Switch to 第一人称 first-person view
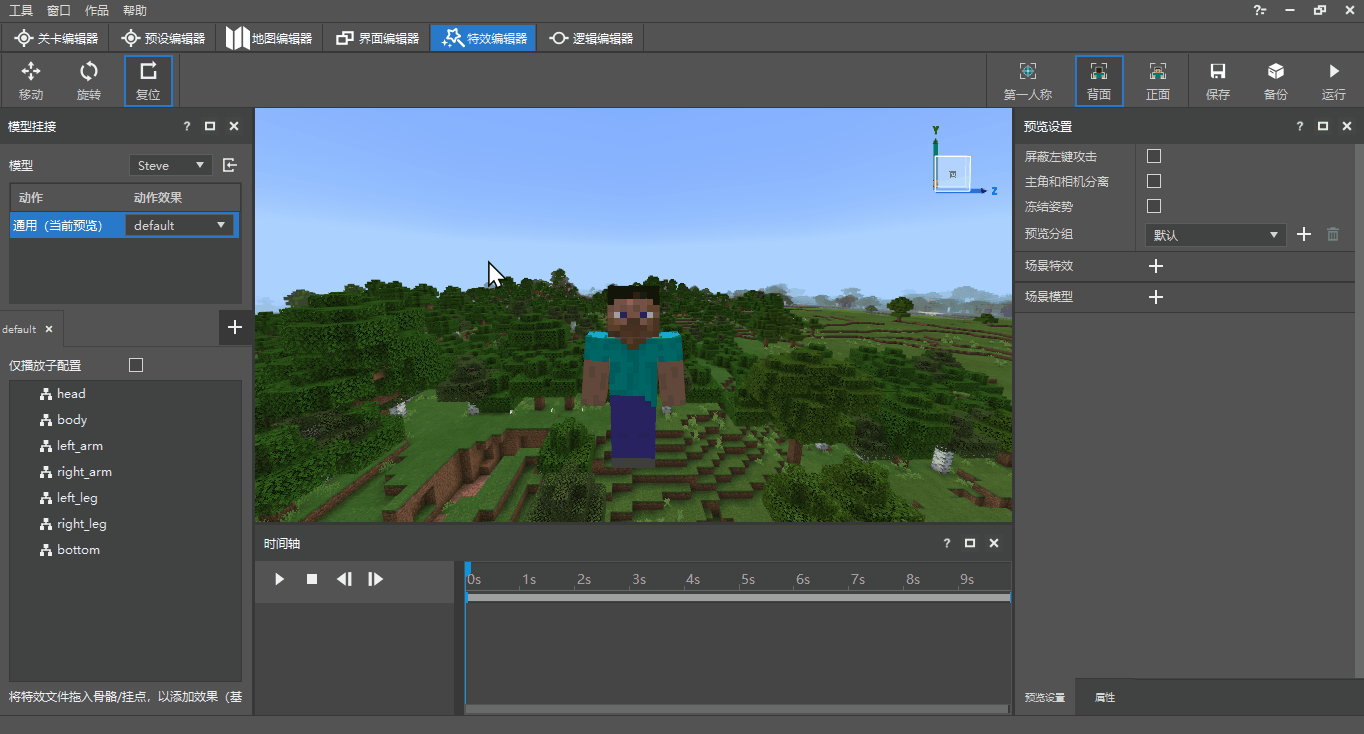This screenshot has width=1364, height=734. pyautogui.click(x=1028, y=81)
